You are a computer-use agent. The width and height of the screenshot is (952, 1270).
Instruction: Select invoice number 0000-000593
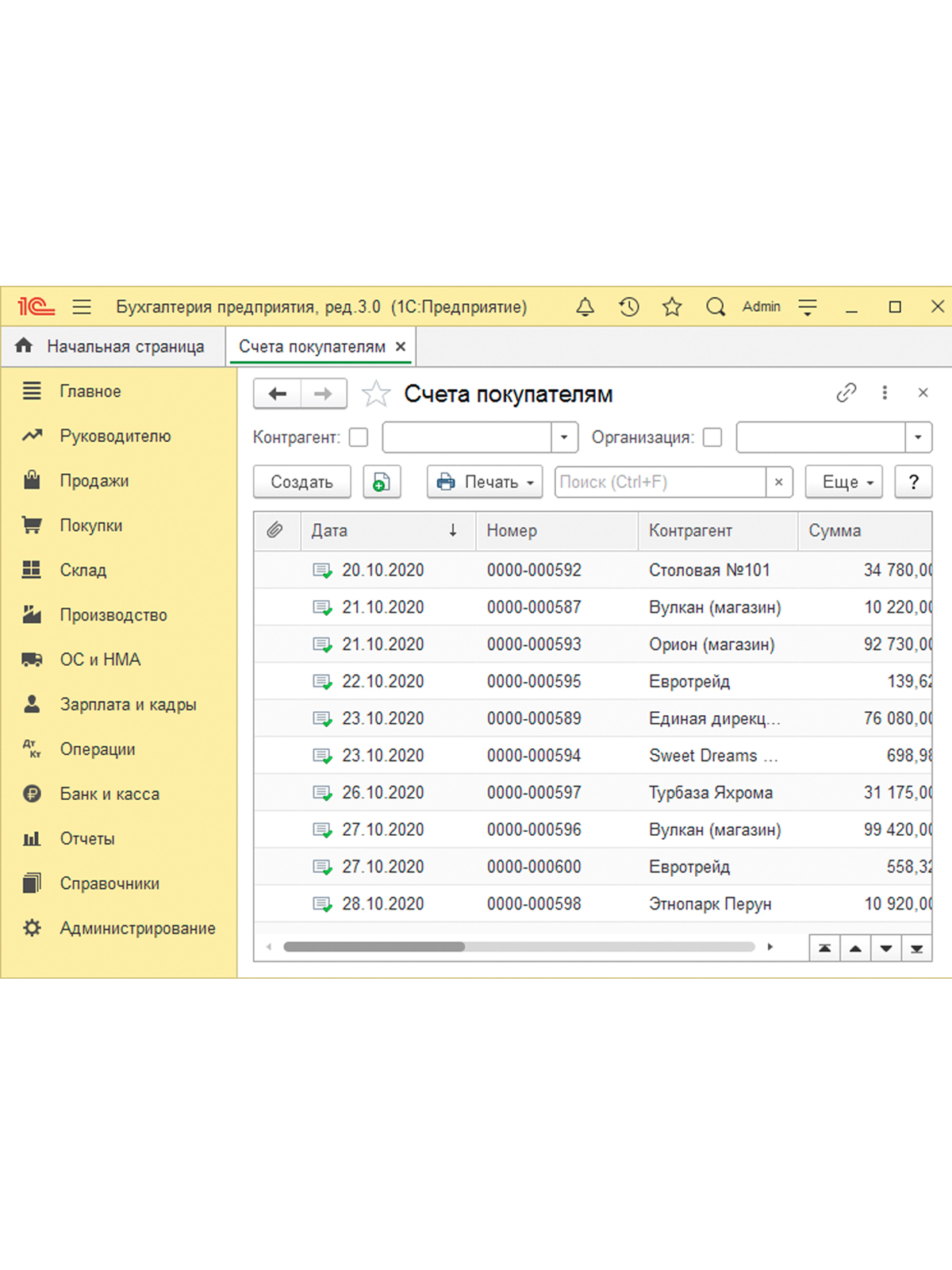(534, 644)
